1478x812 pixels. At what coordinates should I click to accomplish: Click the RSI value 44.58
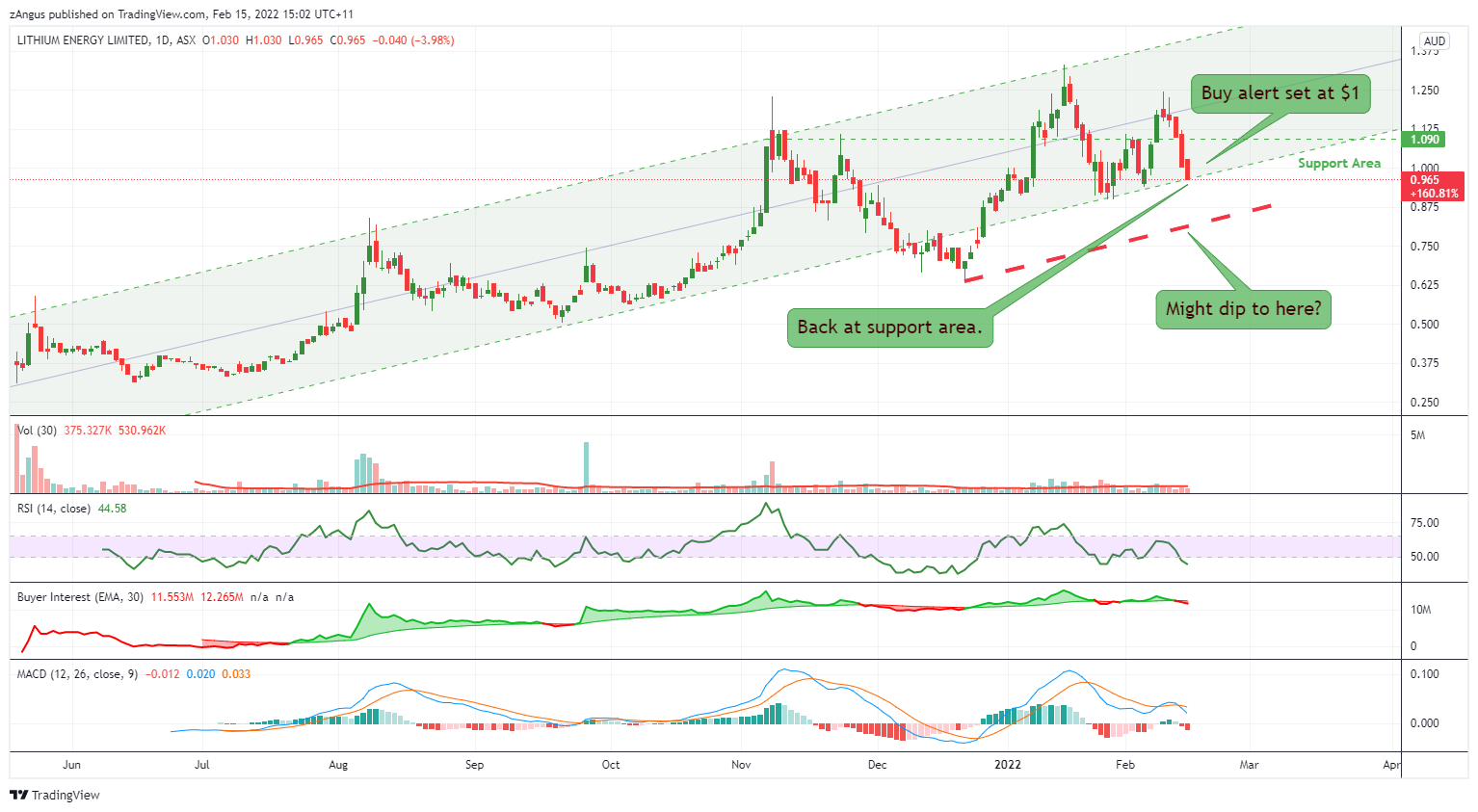pos(112,509)
